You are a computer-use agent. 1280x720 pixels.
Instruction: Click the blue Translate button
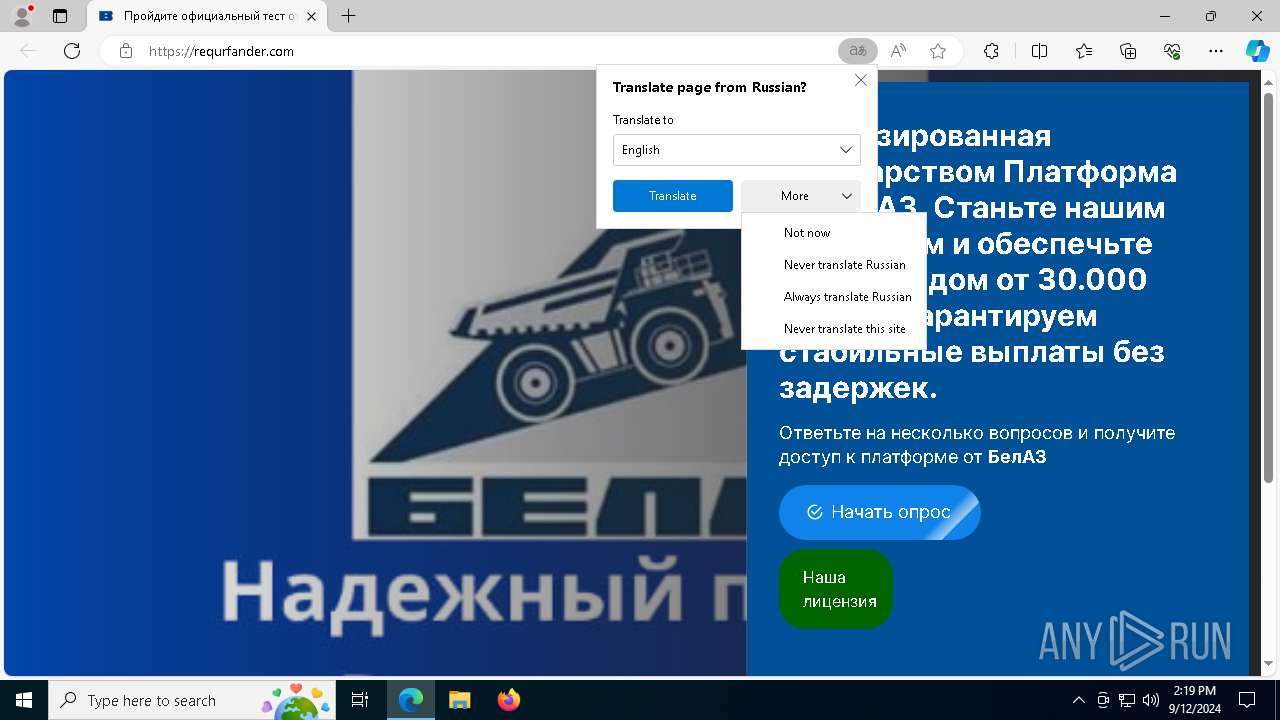point(673,196)
